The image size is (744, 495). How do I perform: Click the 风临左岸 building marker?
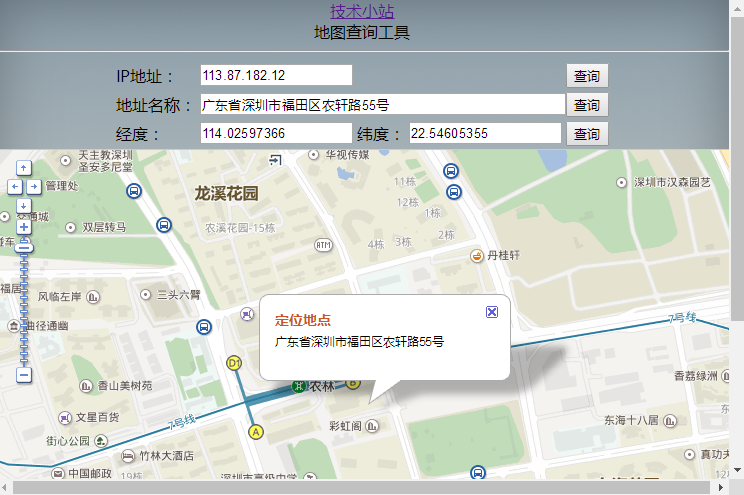[93, 297]
